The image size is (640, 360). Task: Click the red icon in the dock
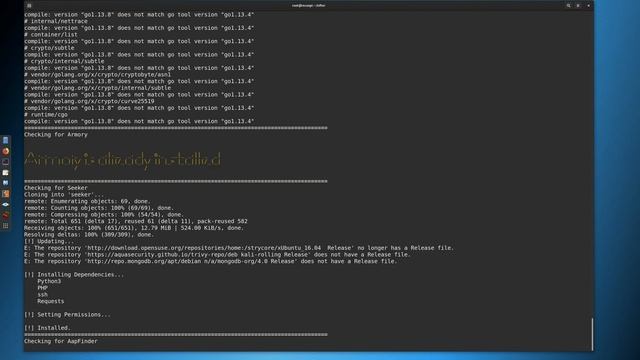pos(5,215)
